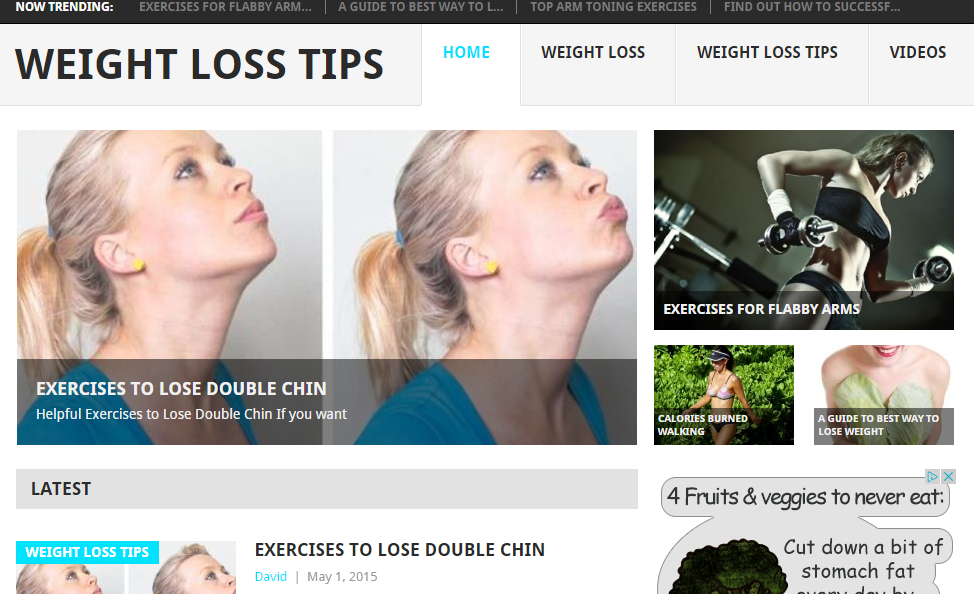The height and width of the screenshot is (594, 974).
Task: Open A Guide to Best Way to Lose Weight thumbnail
Action: (x=883, y=395)
